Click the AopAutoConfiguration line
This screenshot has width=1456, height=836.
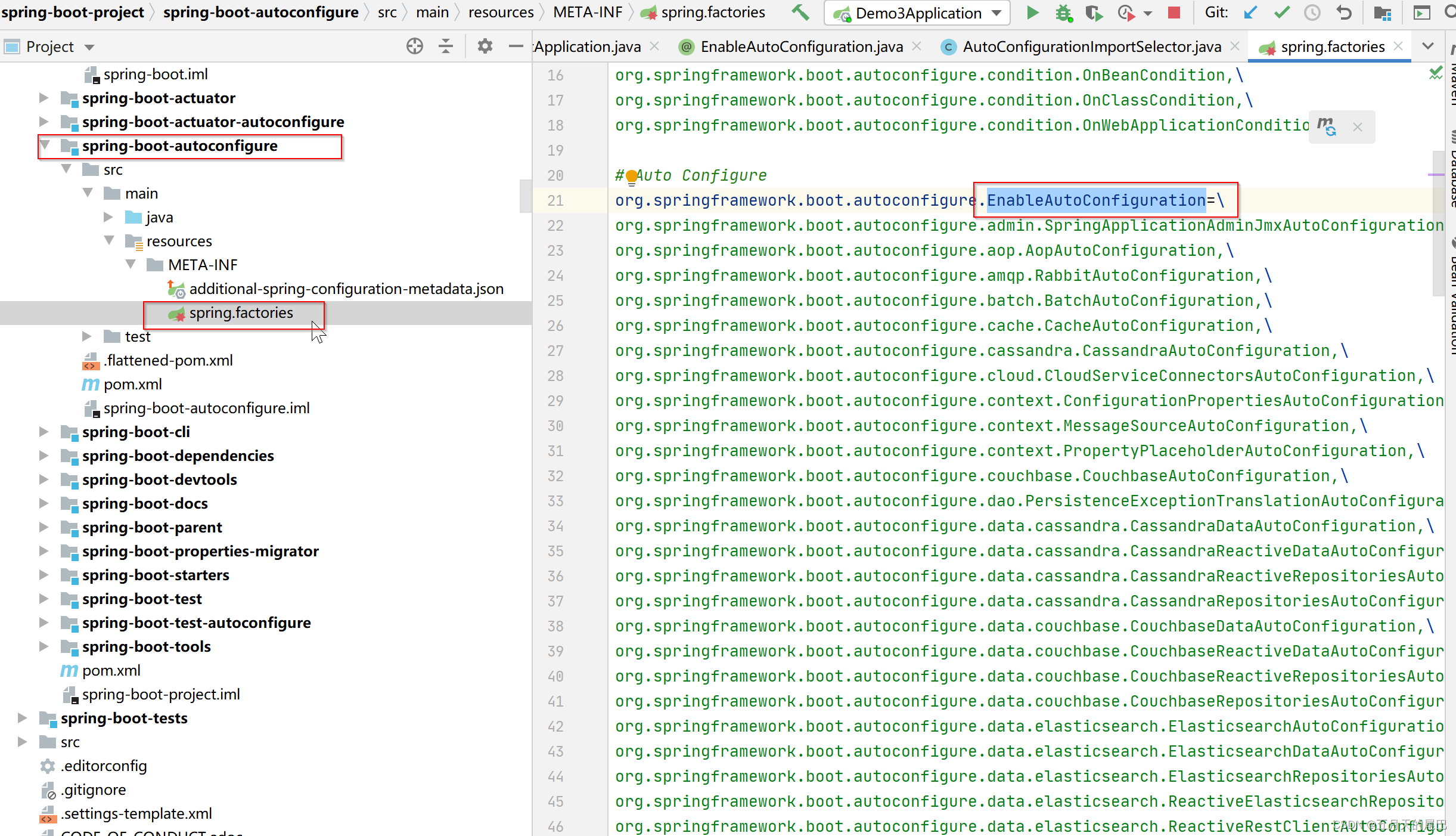(924, 250)
